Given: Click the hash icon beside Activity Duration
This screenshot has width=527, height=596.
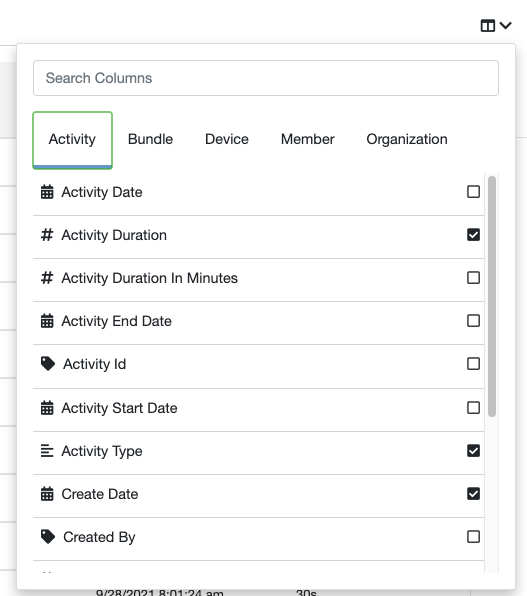Looking at the screenshot, I should coord(47,235).
